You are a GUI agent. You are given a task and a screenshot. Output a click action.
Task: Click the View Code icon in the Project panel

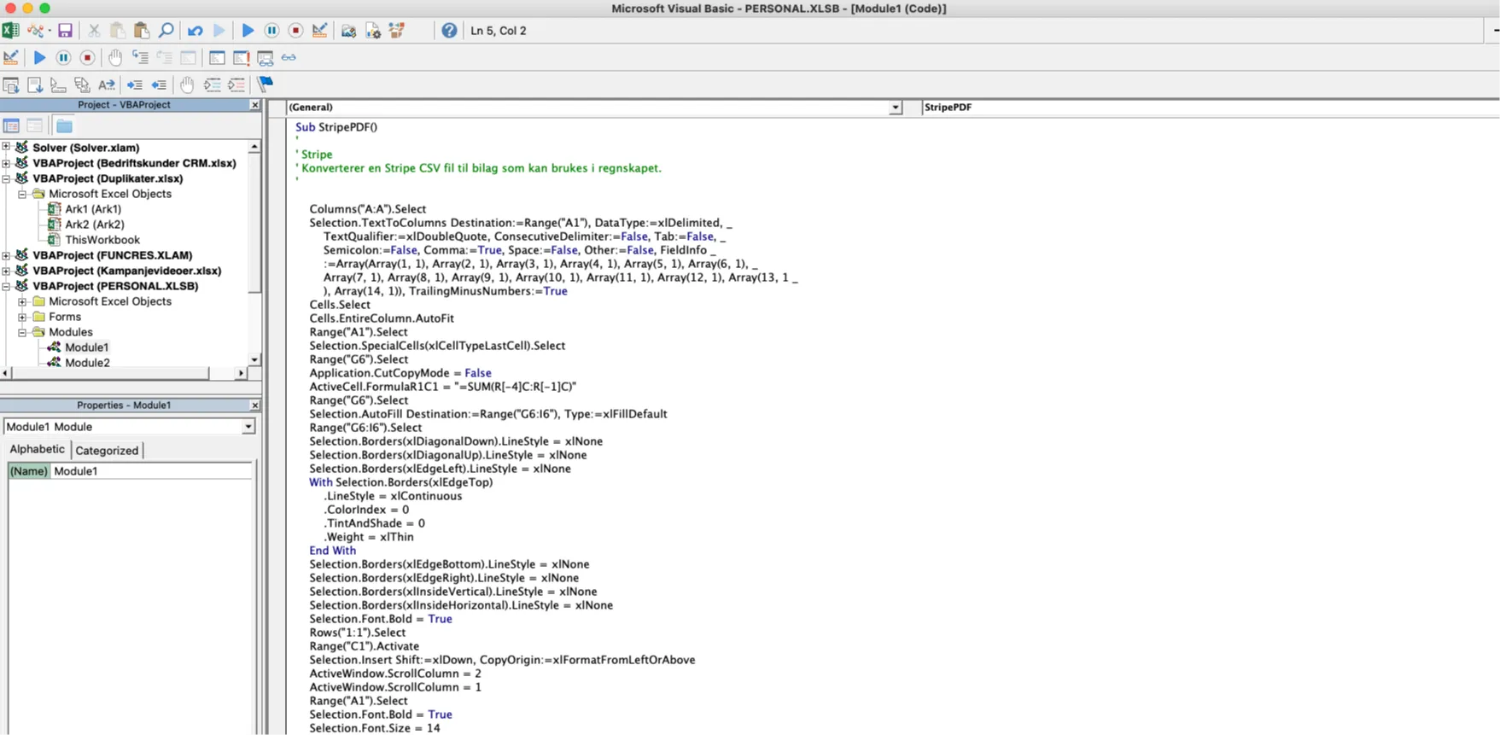(11, 126)
